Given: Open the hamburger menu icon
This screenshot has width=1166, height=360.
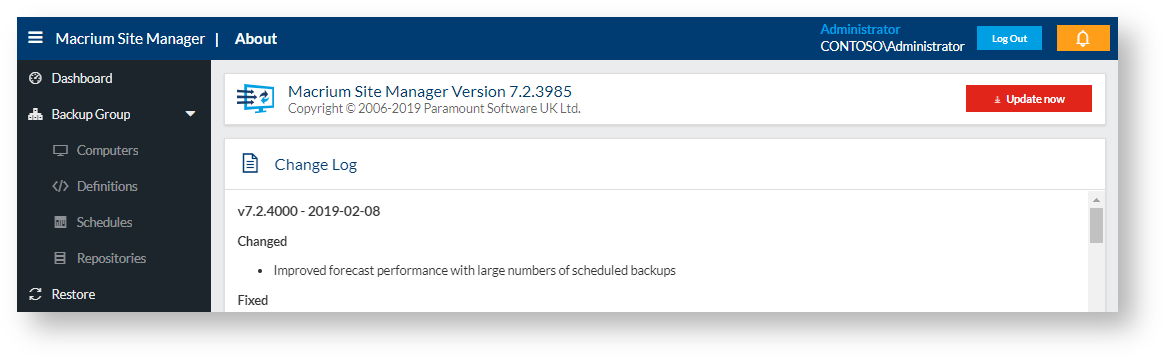Looking at the screenshot, I should [35, 38].
